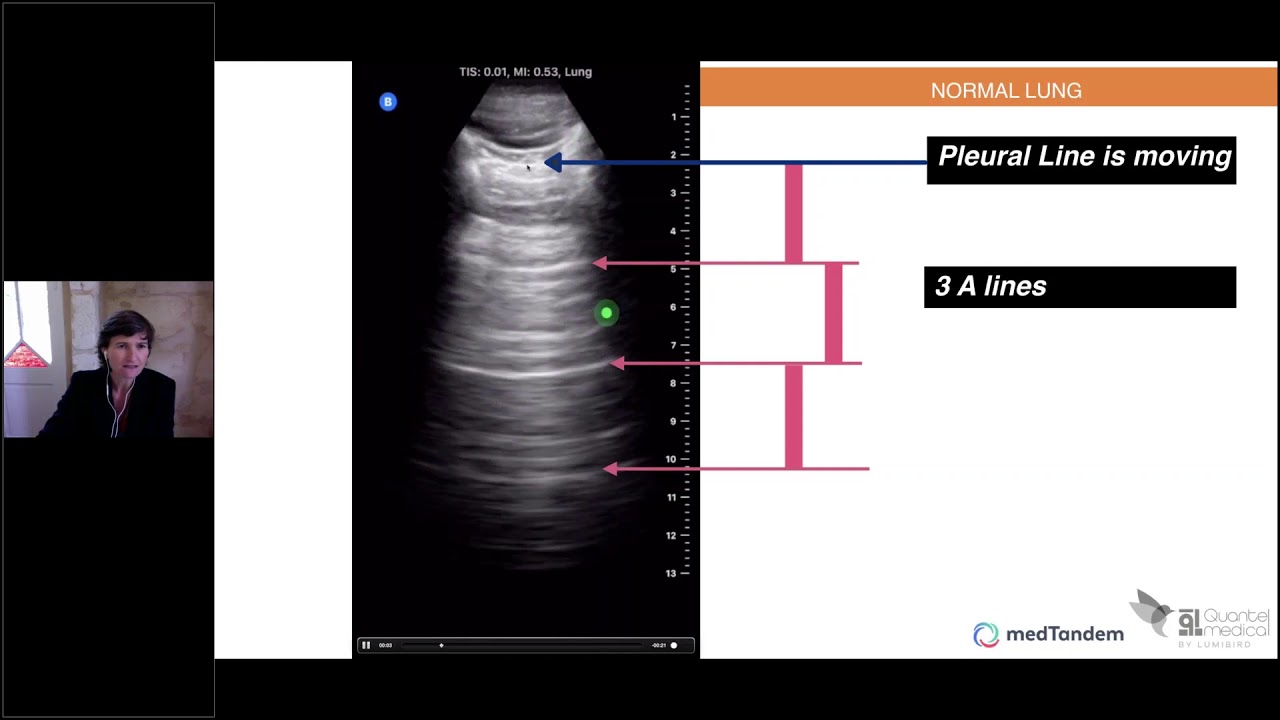Image resolution: width=1280 pixels, height=720 pixels.
Task: Click the depth scale mark 10
Action: pyautogui.click(x=671, y=459)
